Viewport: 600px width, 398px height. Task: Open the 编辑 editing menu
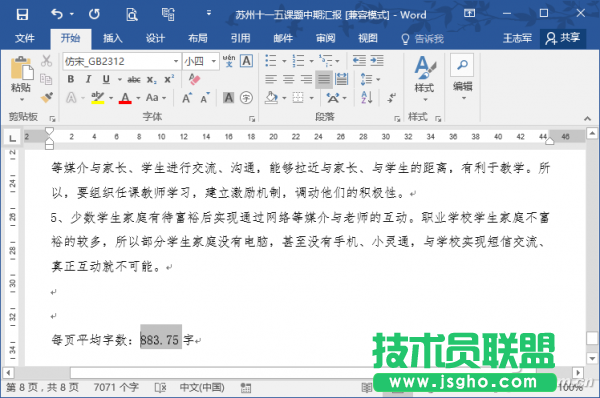point(462,78)
